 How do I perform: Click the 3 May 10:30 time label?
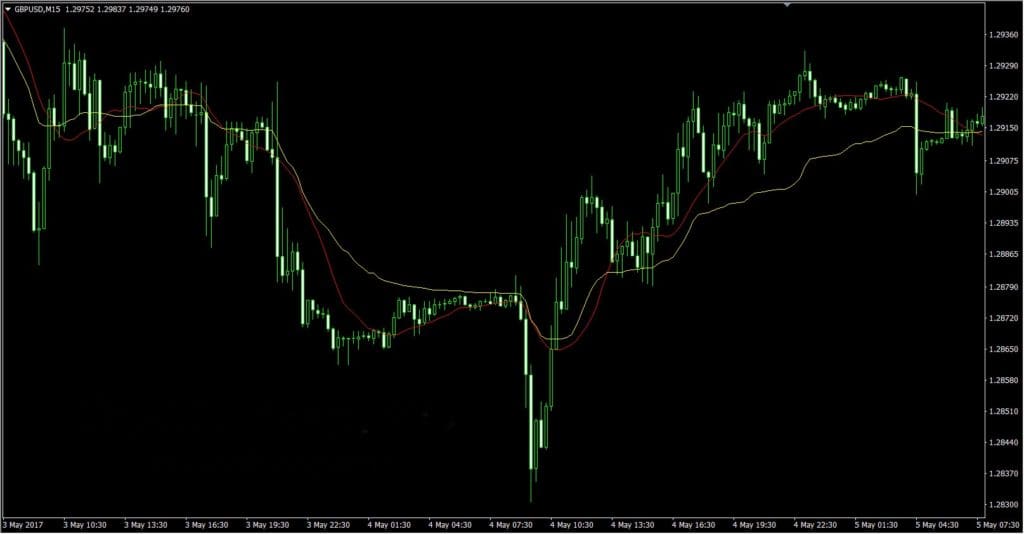84,525
